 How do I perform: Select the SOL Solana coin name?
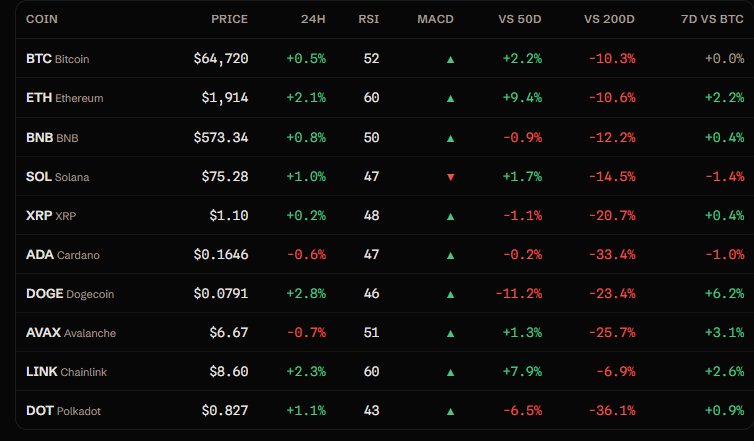pos(58,176)
